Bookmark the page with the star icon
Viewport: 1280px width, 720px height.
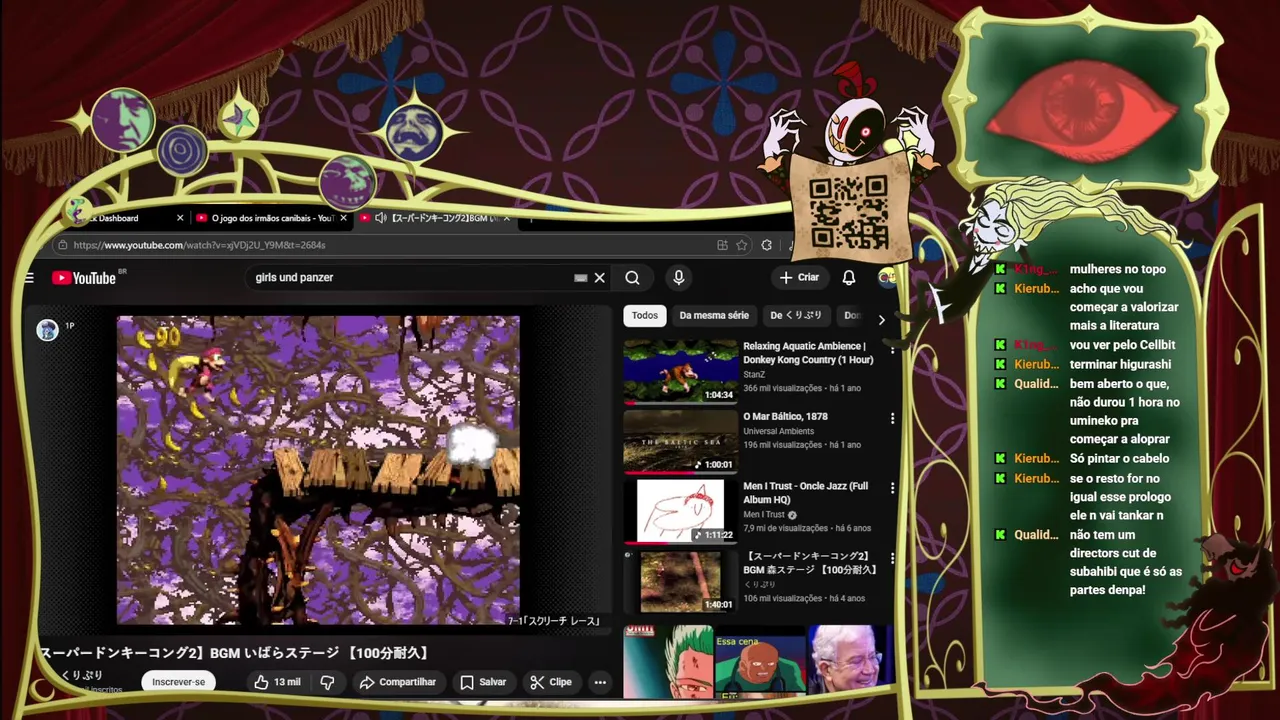point(741,245)
